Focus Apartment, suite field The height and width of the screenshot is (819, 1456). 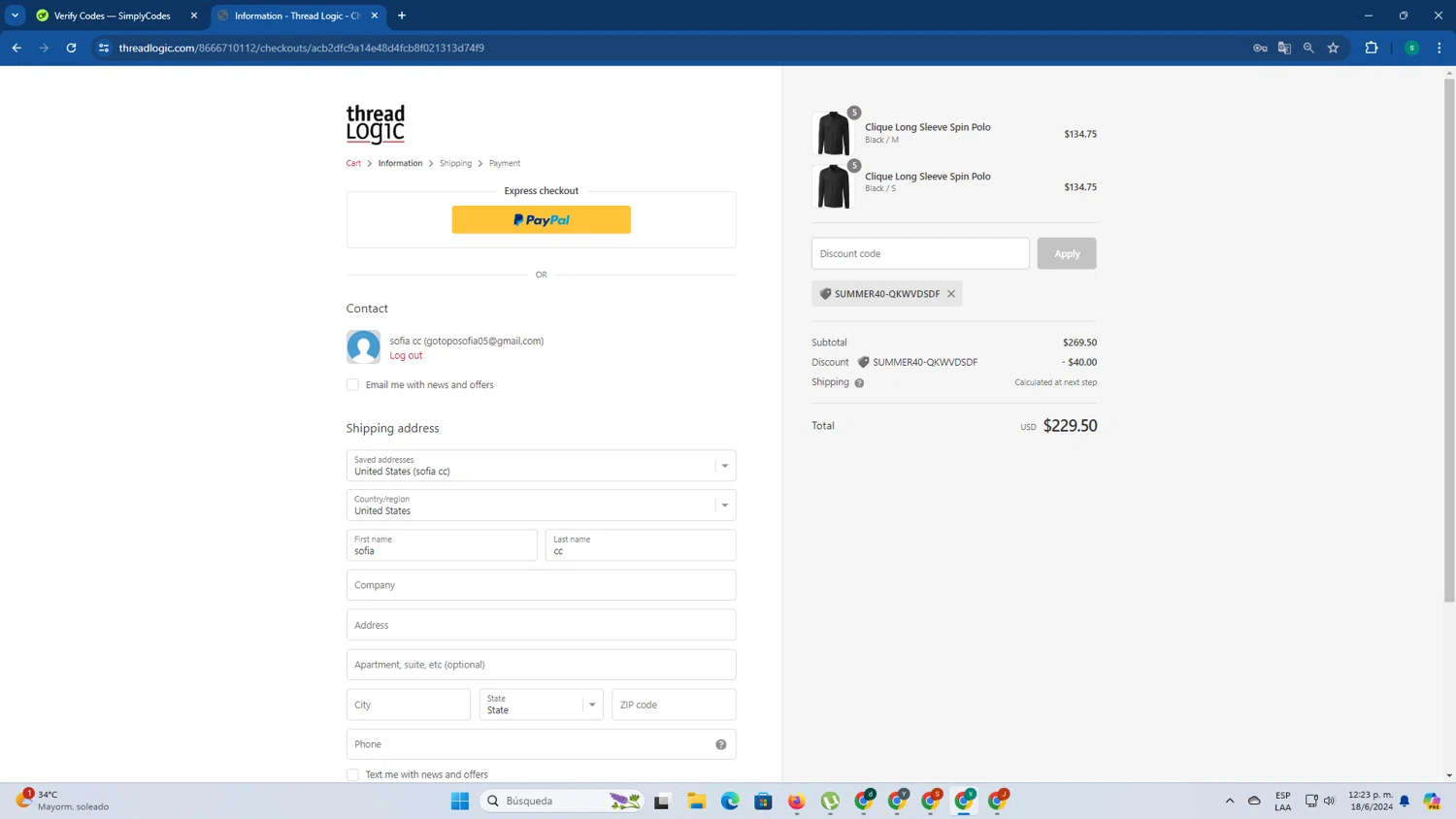[541, 665]
